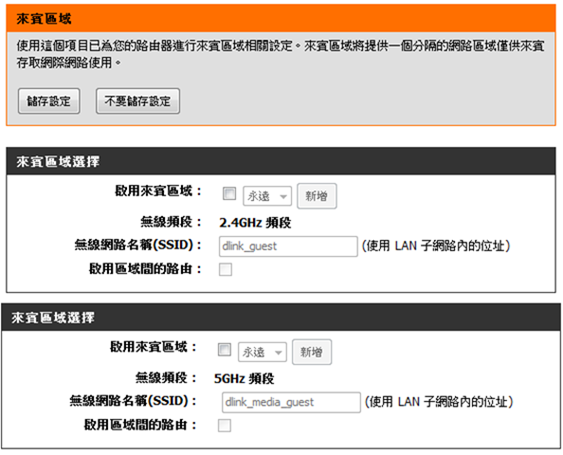Toggle 啟用區域間的路由 checkbox for 5GHz band
This screenshot has height=455, width=563.
click(x=224, y=426)
